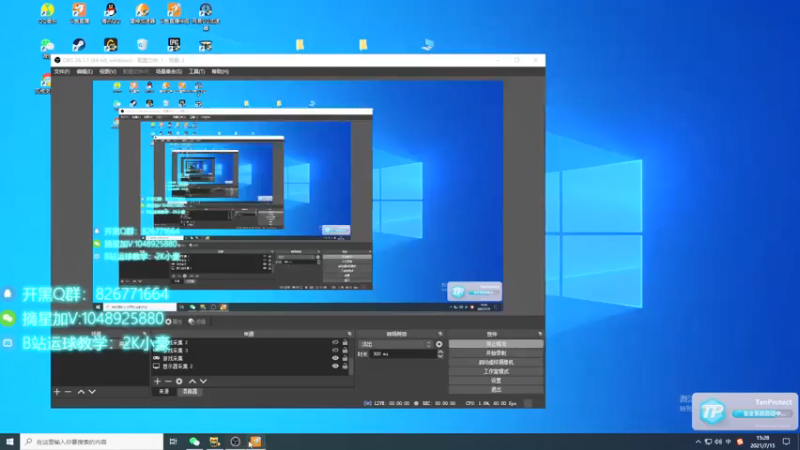The image size is (800, 450).
Task: Open notification center on taskbar
Action: pyautogui.click(x=787, y=442)
